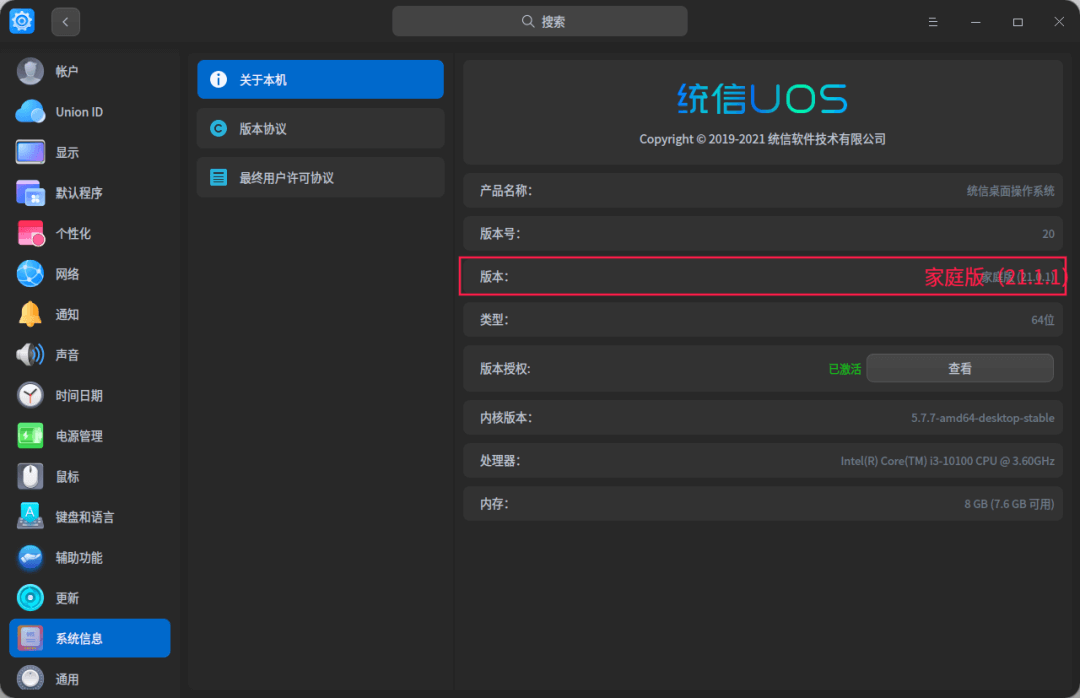Open the Union ID cloud icon

coord(30,112)
